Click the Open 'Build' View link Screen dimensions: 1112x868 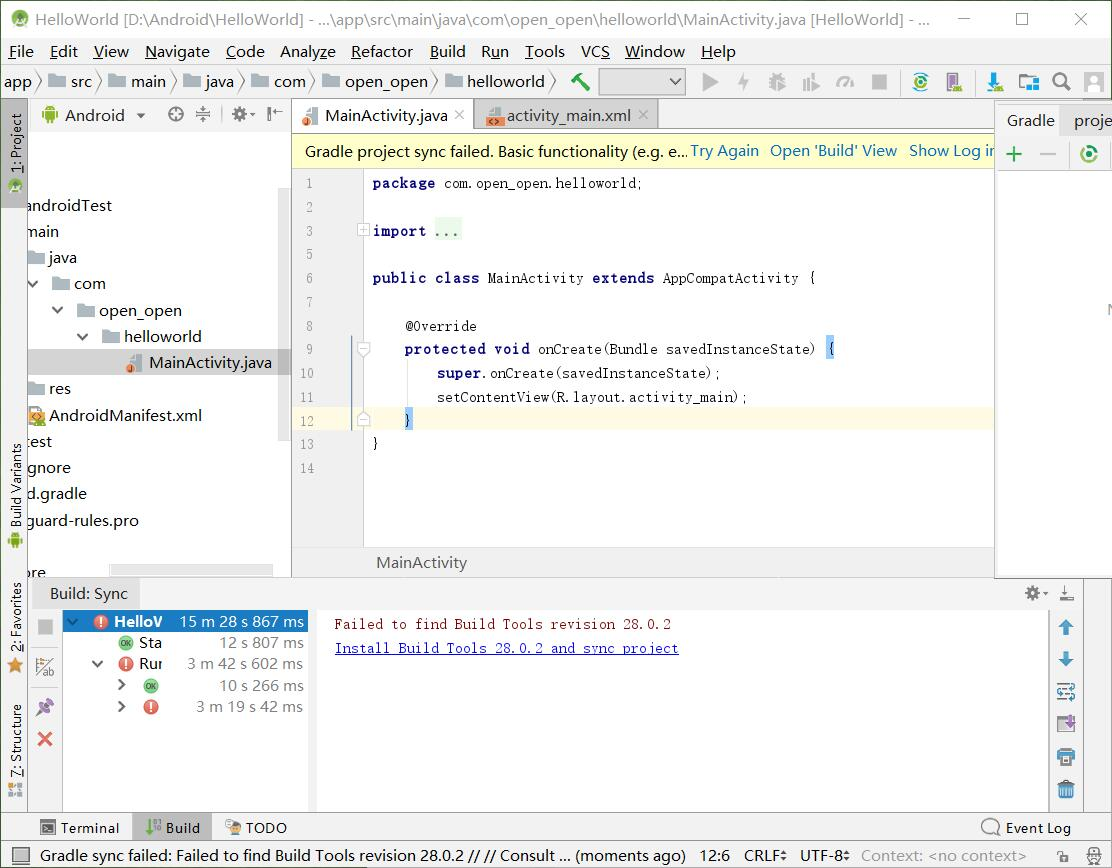tap(833, 151)
